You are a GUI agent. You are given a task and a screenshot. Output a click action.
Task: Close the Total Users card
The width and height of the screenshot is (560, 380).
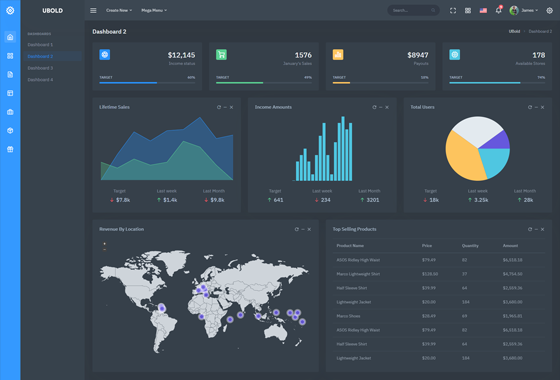click(542, 107)
